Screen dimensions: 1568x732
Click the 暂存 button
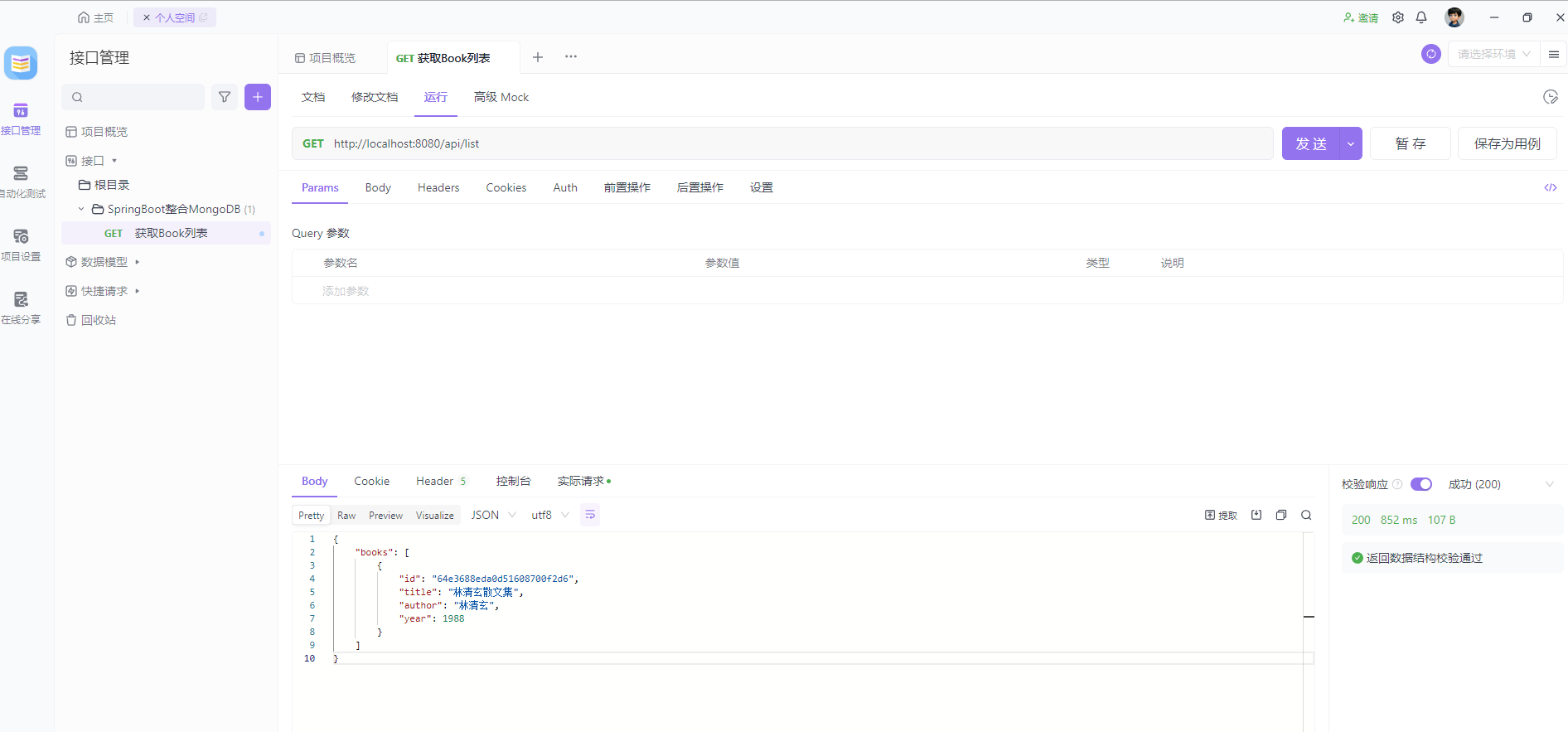pos(1411,143)
